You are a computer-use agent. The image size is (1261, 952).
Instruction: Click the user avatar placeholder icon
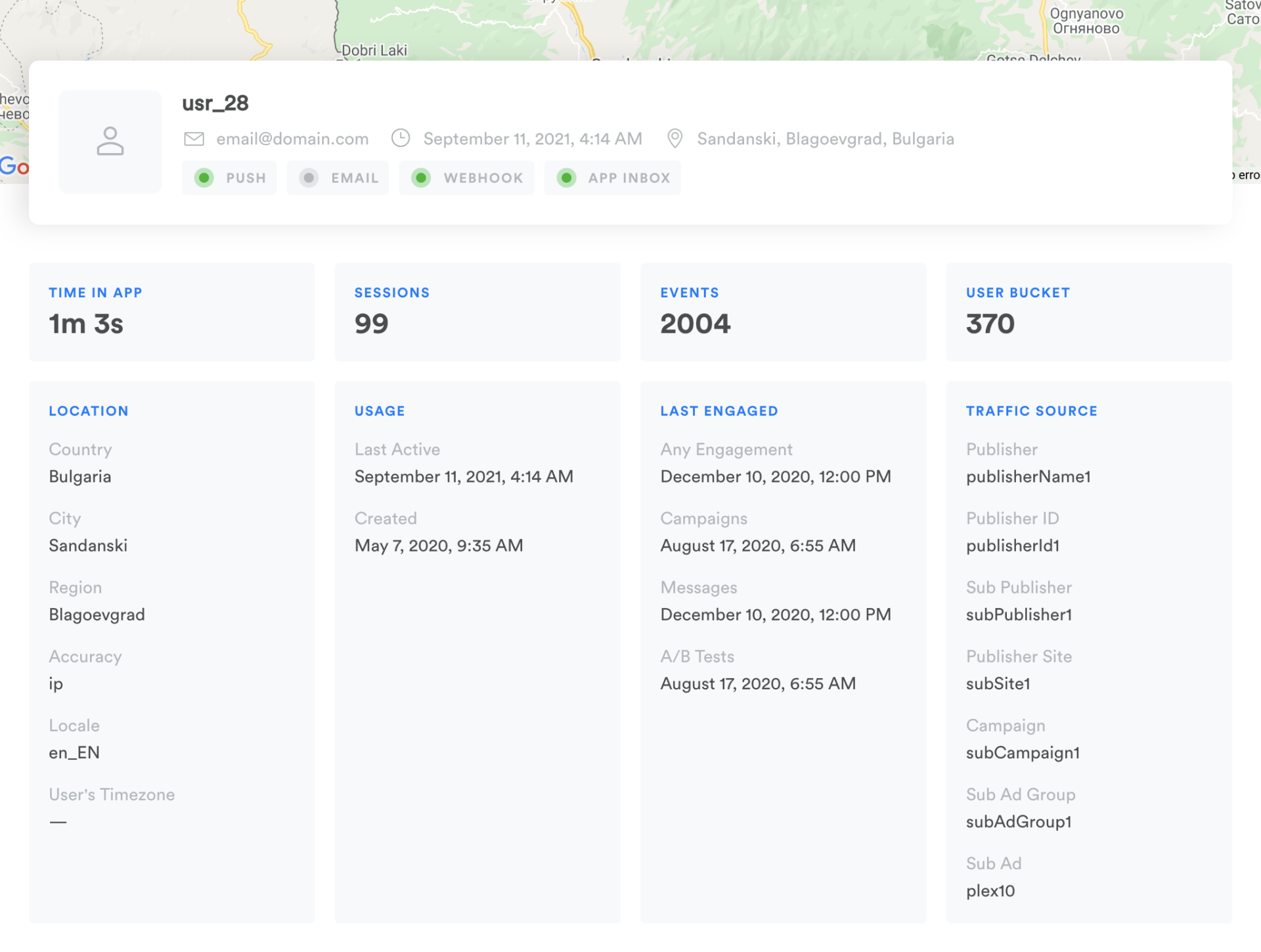[110, 141]
